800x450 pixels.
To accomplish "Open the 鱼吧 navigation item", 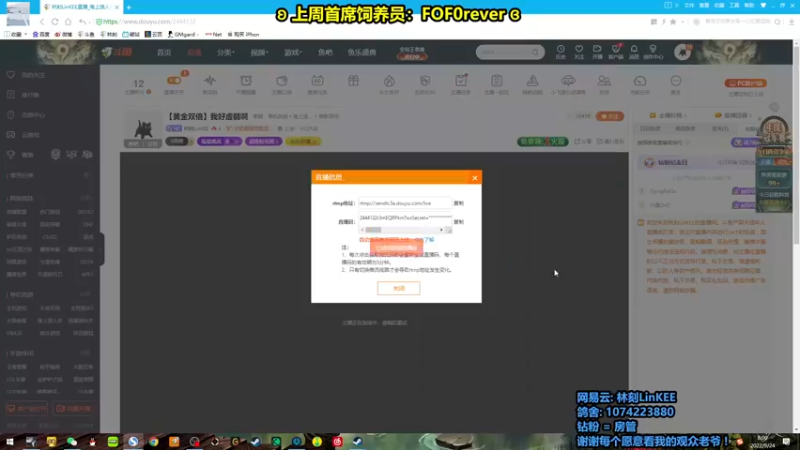I will 325,53.
